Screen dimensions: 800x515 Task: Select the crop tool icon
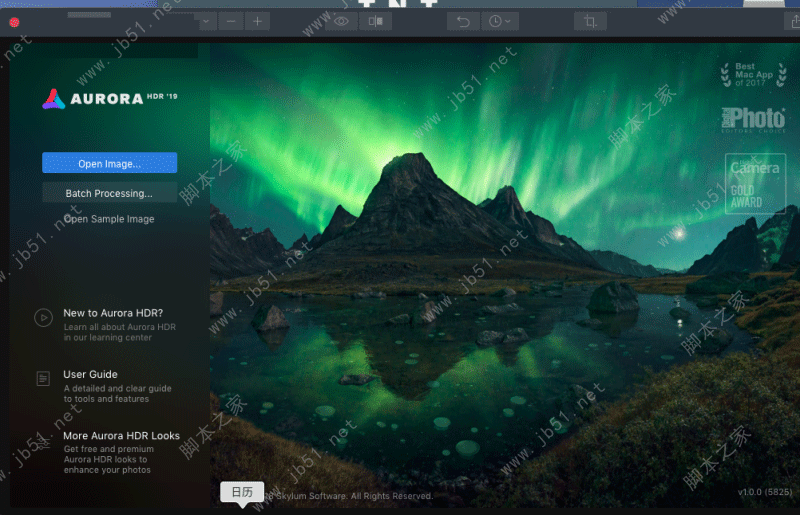point(590,21)
